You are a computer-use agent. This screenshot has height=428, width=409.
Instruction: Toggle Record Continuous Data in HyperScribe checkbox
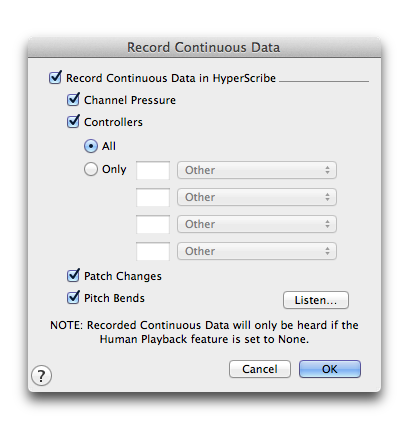[x=55, y=78]
